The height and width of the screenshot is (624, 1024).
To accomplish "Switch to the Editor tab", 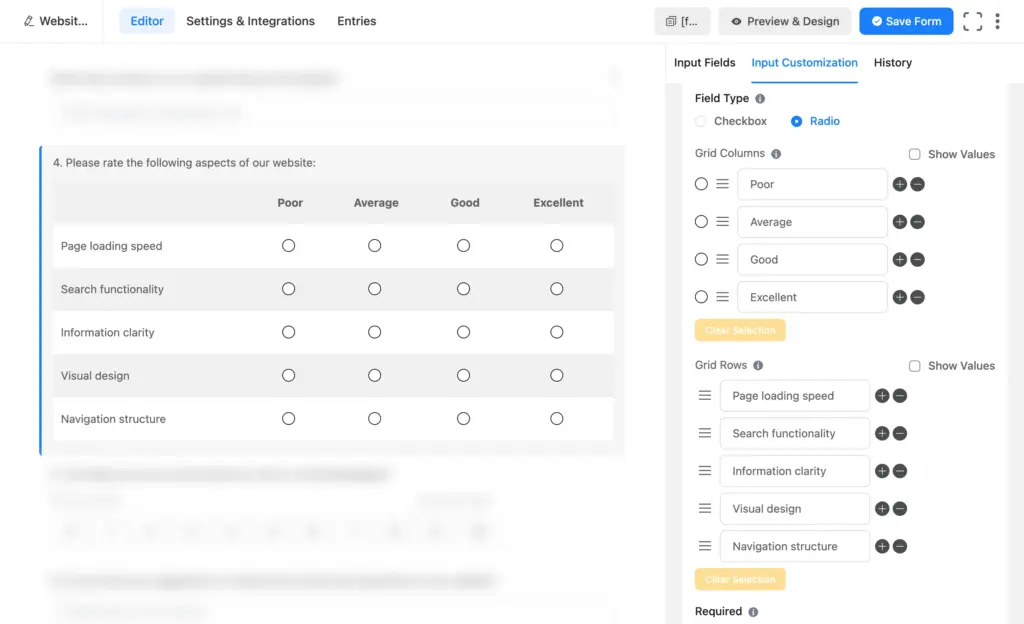I will (147, 21).
